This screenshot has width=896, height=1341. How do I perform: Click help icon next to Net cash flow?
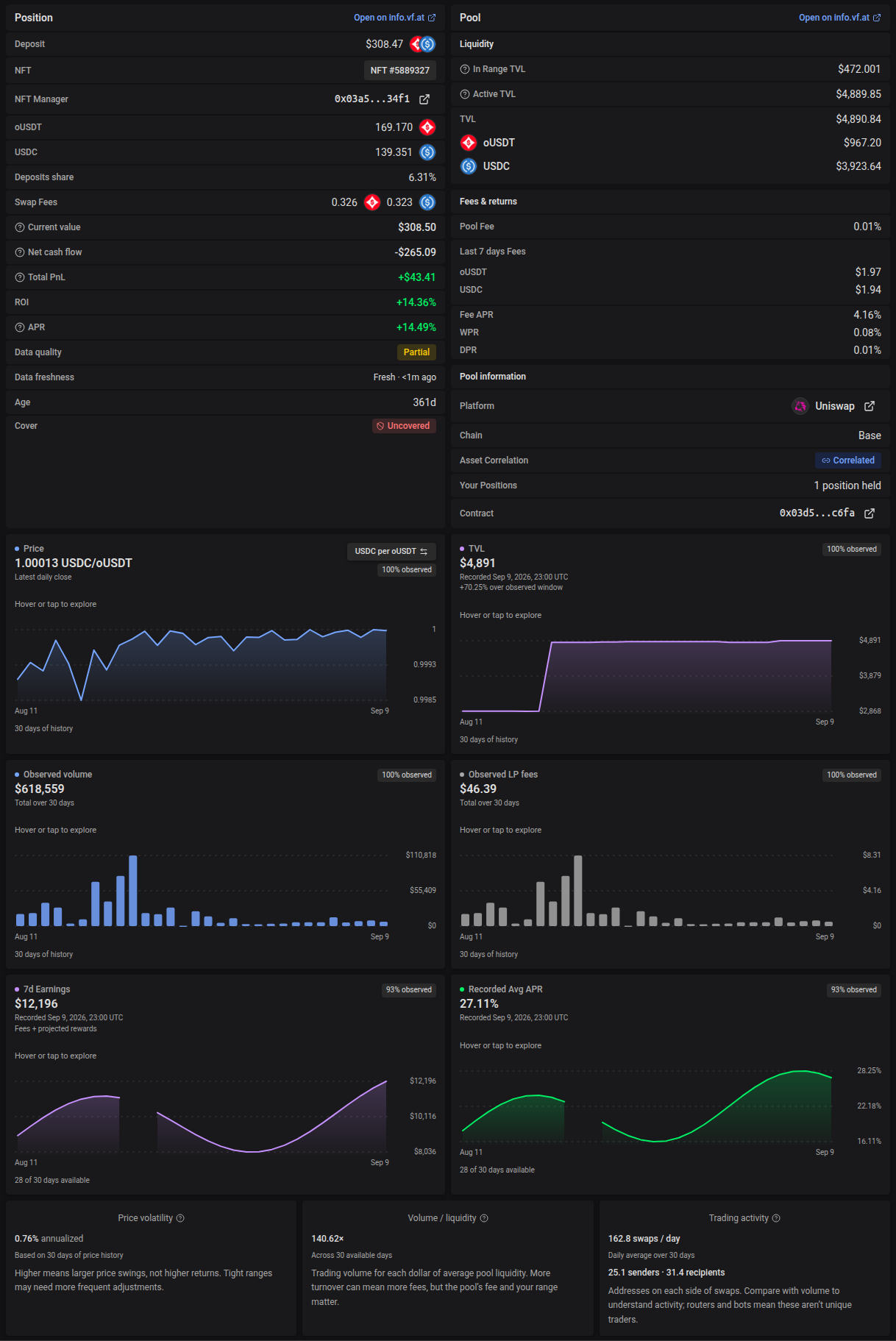(20, 252)
